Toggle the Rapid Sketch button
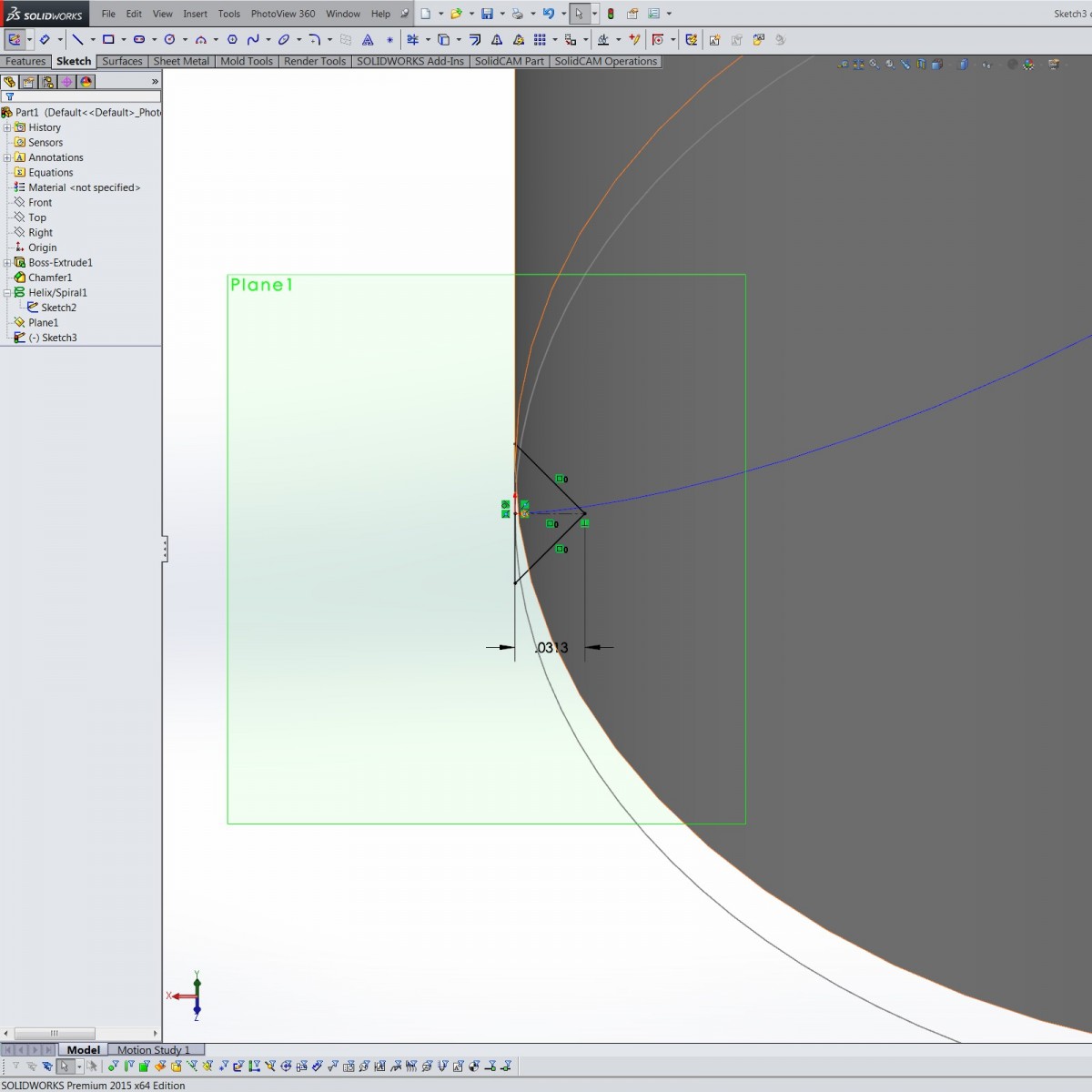Image resolution: width=1092 pixels, height=1092 pixels. [692, 39]
